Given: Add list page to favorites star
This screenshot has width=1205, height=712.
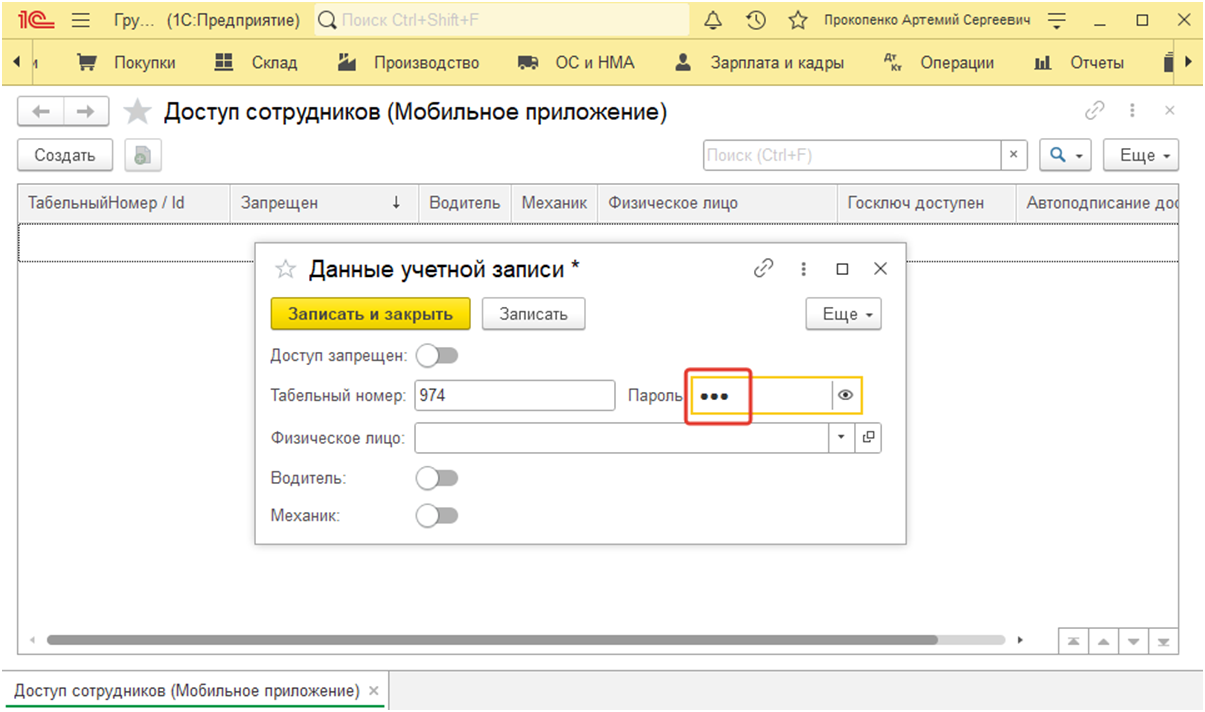Looking at the screenshot, I should tap(137, 112).
